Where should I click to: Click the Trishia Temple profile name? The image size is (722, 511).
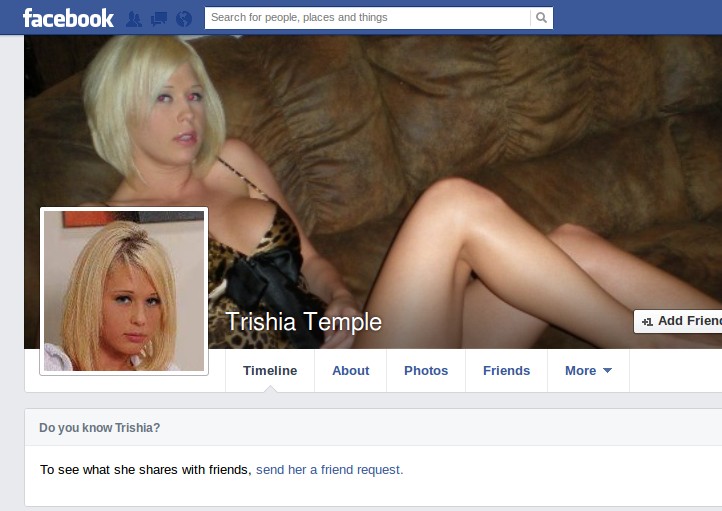303,321
